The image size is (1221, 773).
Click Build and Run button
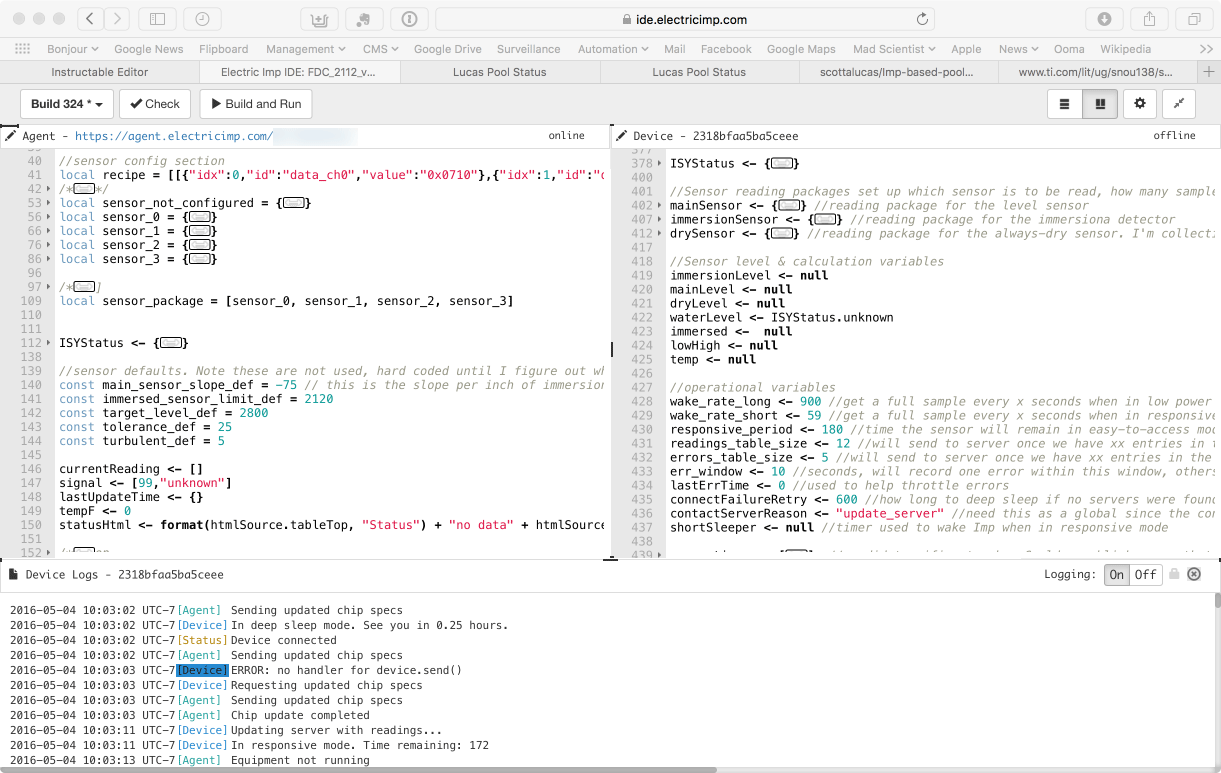(x=256, y=104)
